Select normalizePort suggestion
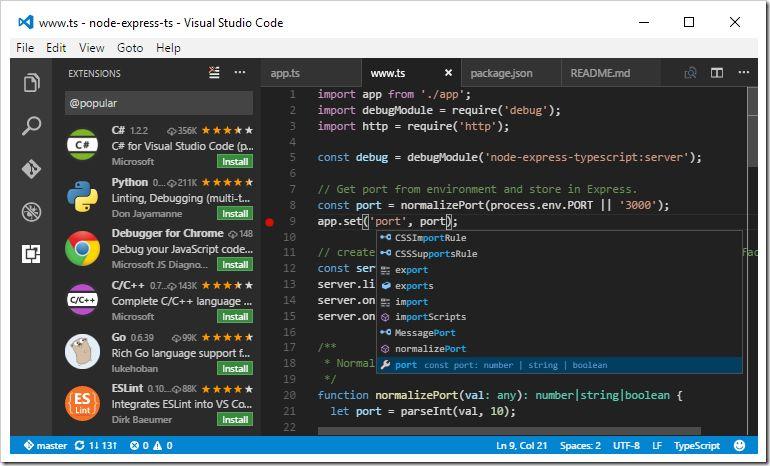The width and height of the screenshot is (770, 466). [x=559, y=349]
